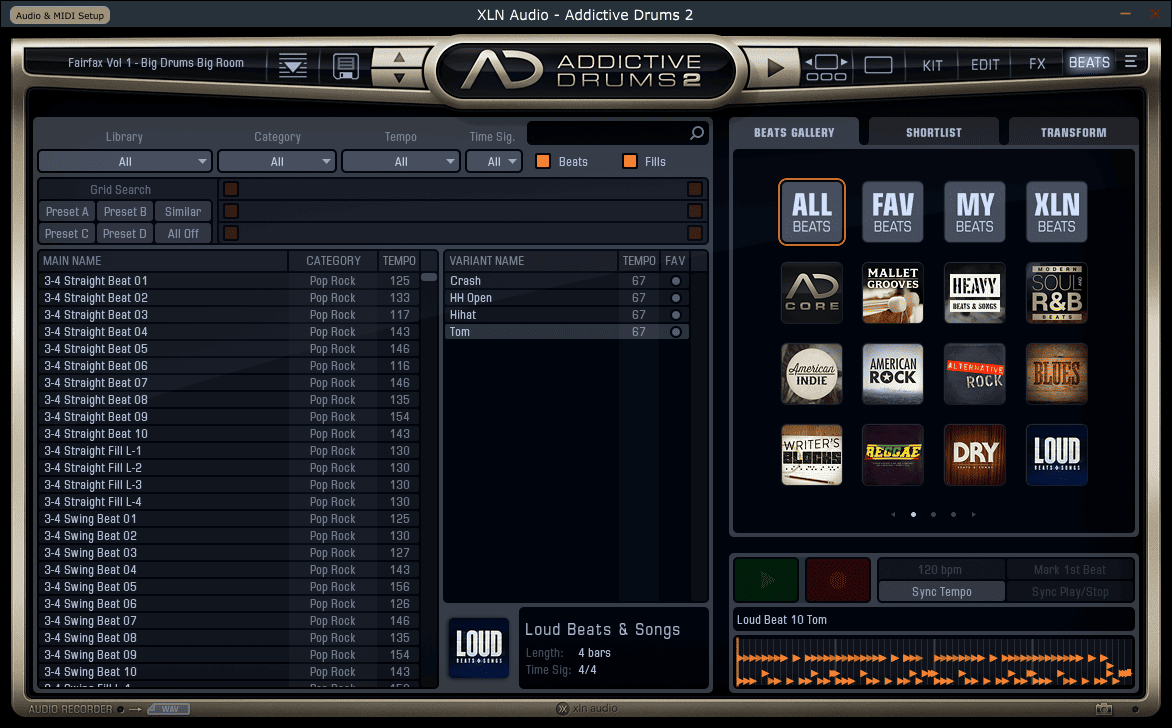Screen dimensions: 1172x728
Task: Click the search magnifier icon
Action: tap(697, 133)
